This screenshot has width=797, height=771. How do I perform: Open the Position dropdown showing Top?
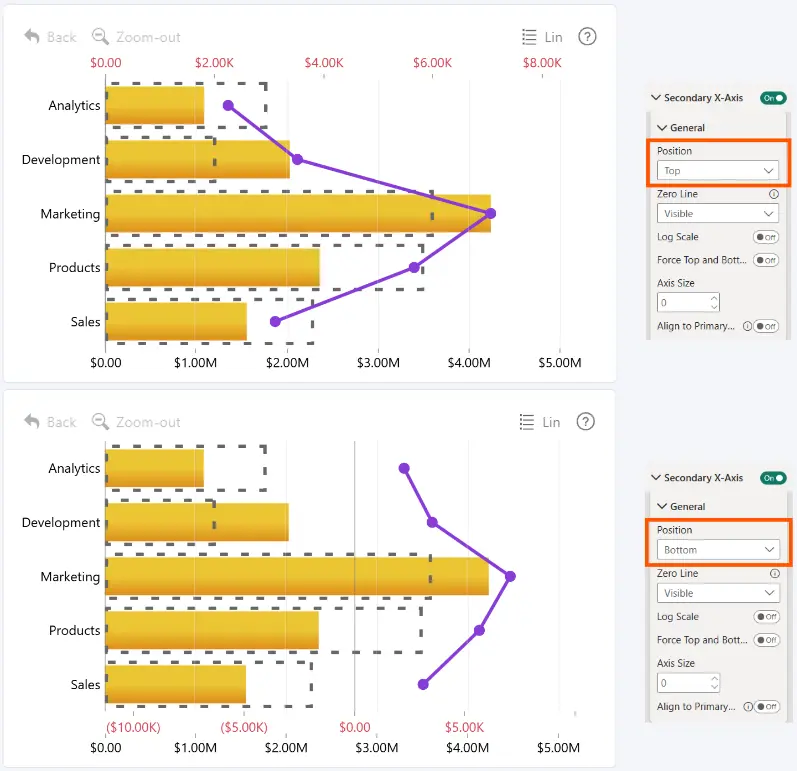point(717,171)
